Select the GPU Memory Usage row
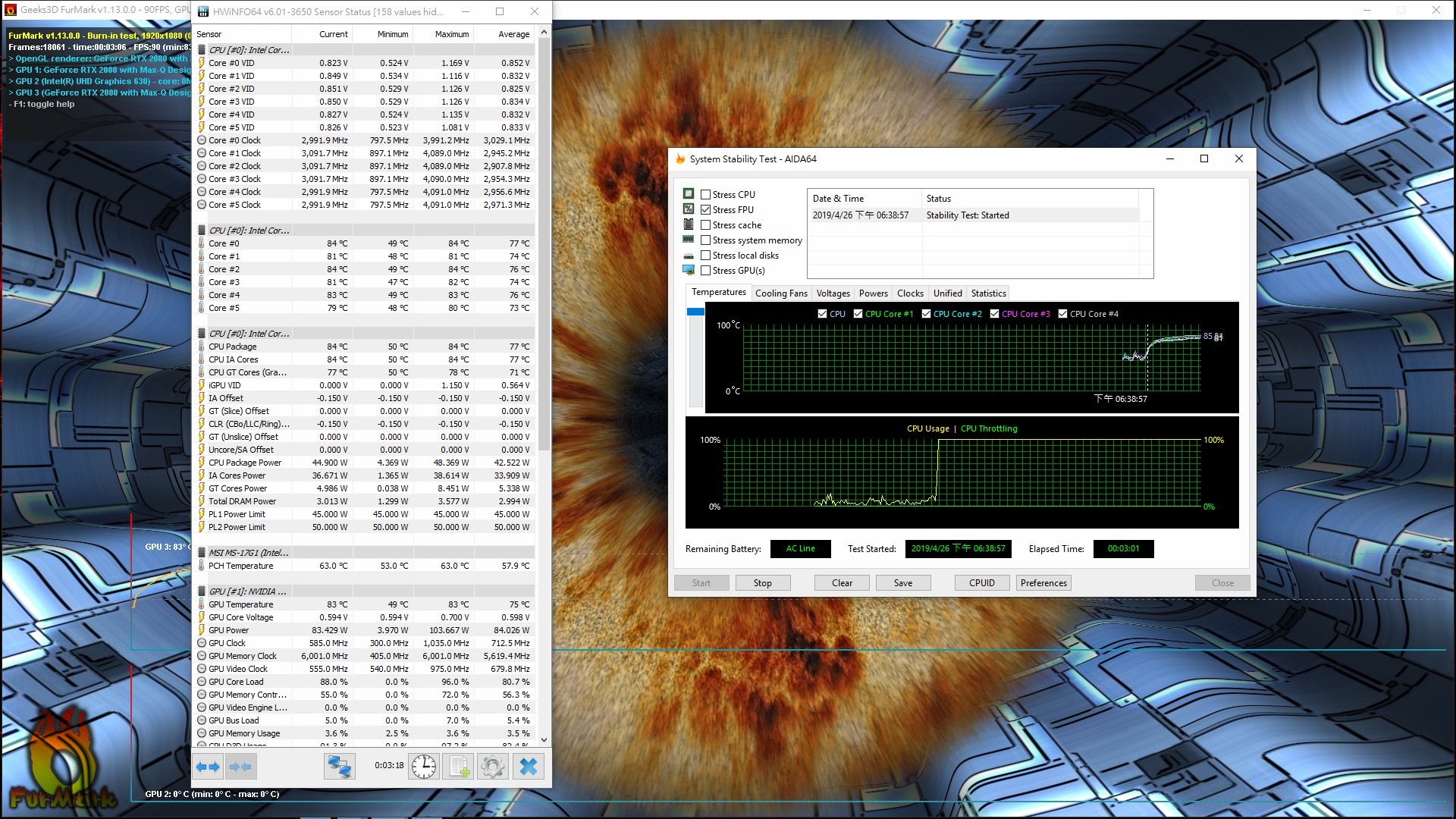 click(x=365, y=733)
